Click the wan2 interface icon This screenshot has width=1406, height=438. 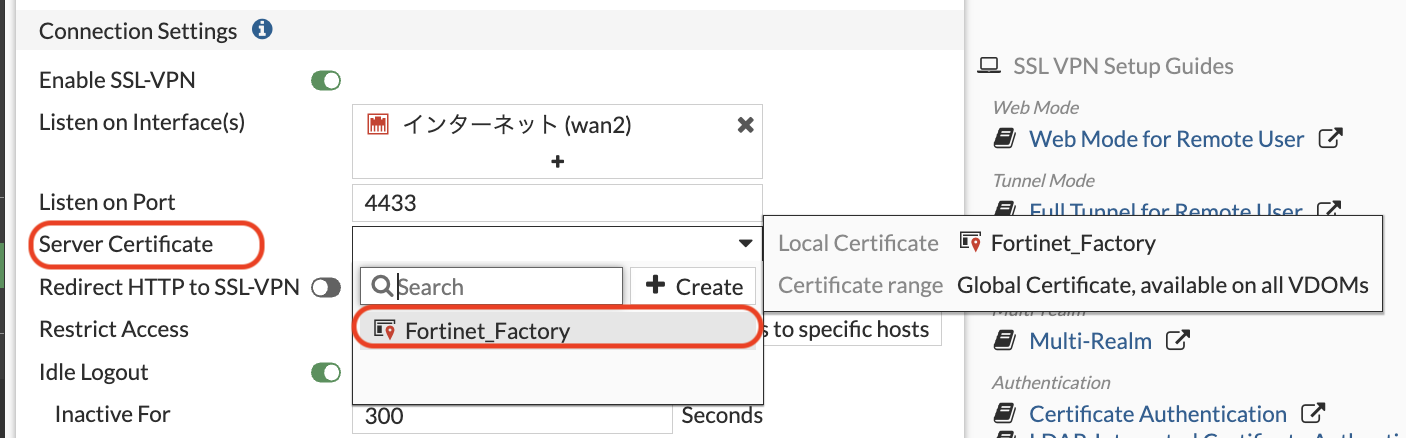pos(378,125)
